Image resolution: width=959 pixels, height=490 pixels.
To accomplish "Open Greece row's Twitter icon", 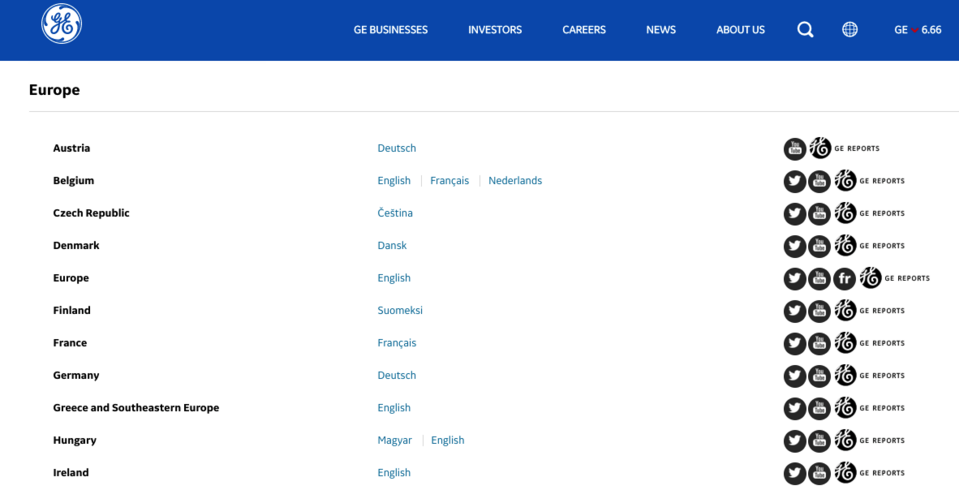I will pos(794,408).
